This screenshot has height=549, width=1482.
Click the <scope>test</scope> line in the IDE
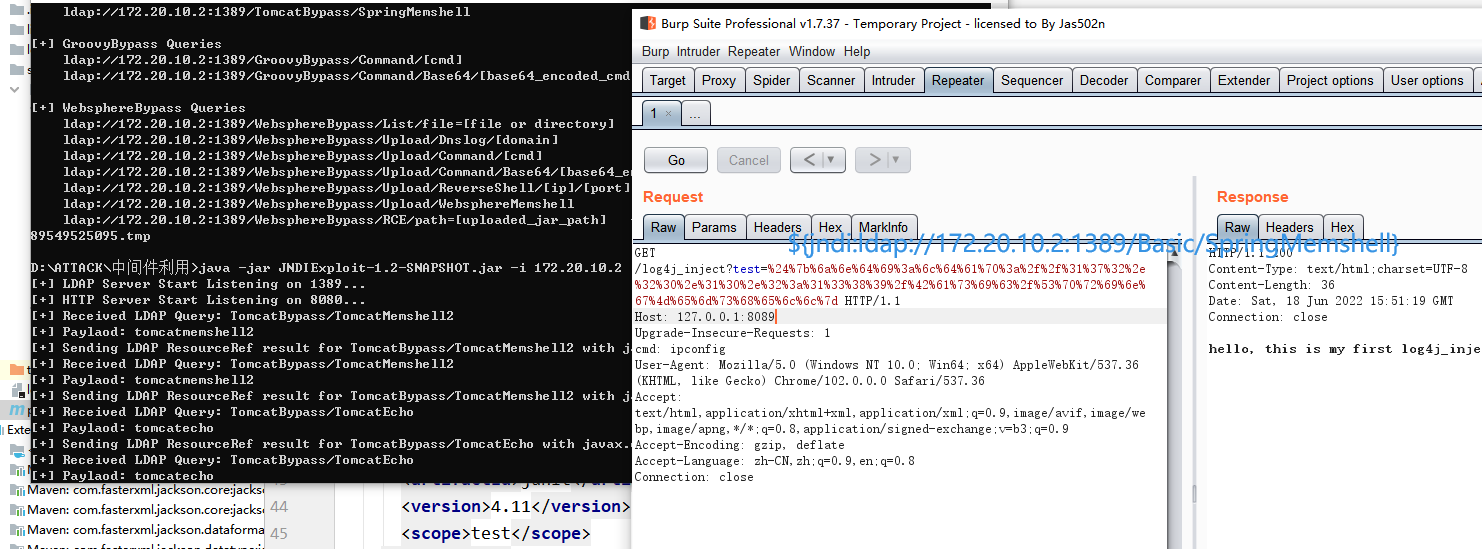496,534
